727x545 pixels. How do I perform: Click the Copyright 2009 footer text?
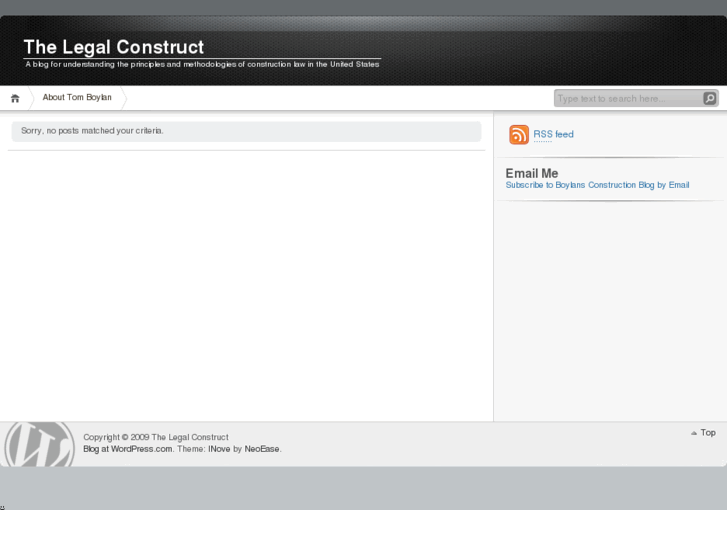click(156, 437)
